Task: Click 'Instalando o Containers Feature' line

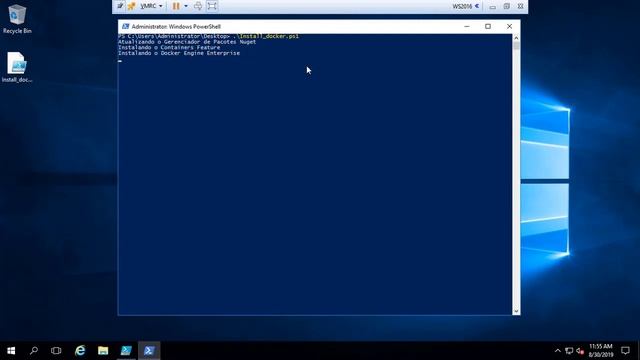Action: click(x=169, y=47)
